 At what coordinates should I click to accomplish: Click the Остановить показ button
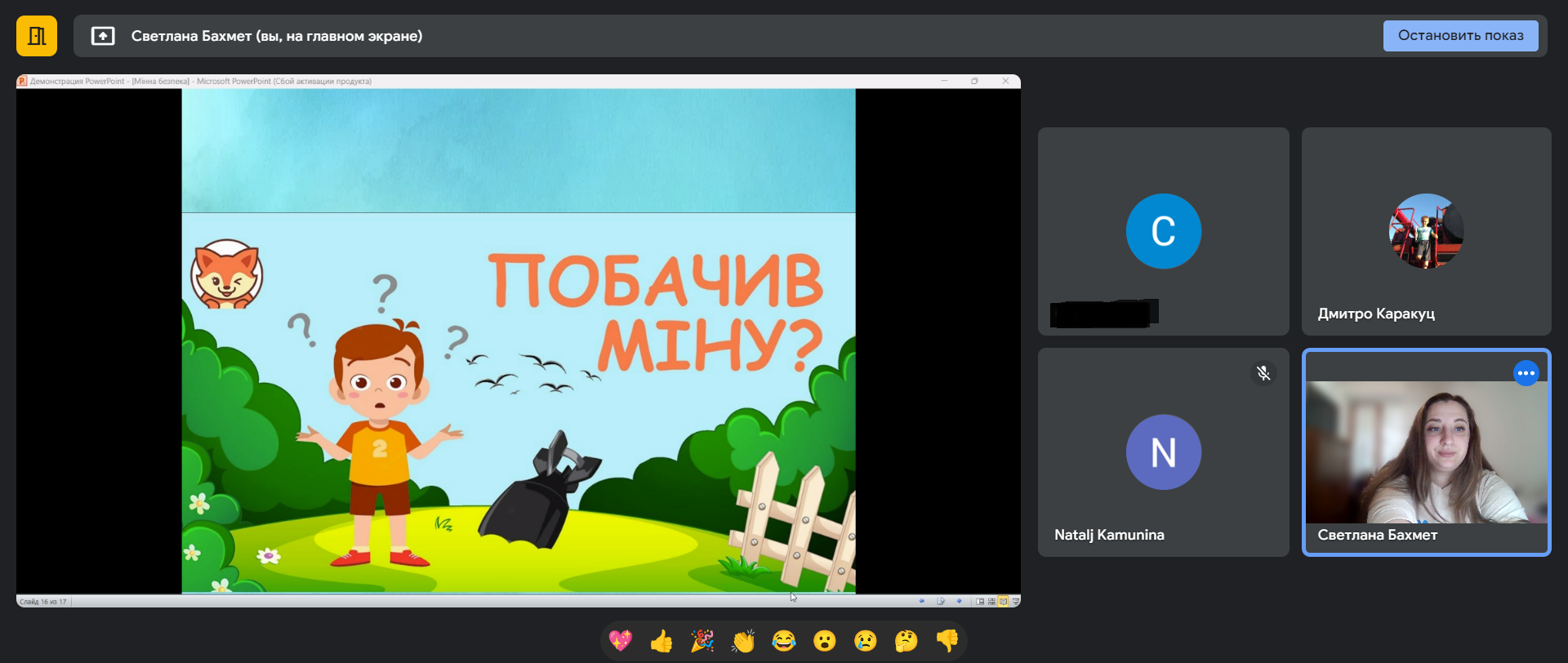(x=1460, y=36)
